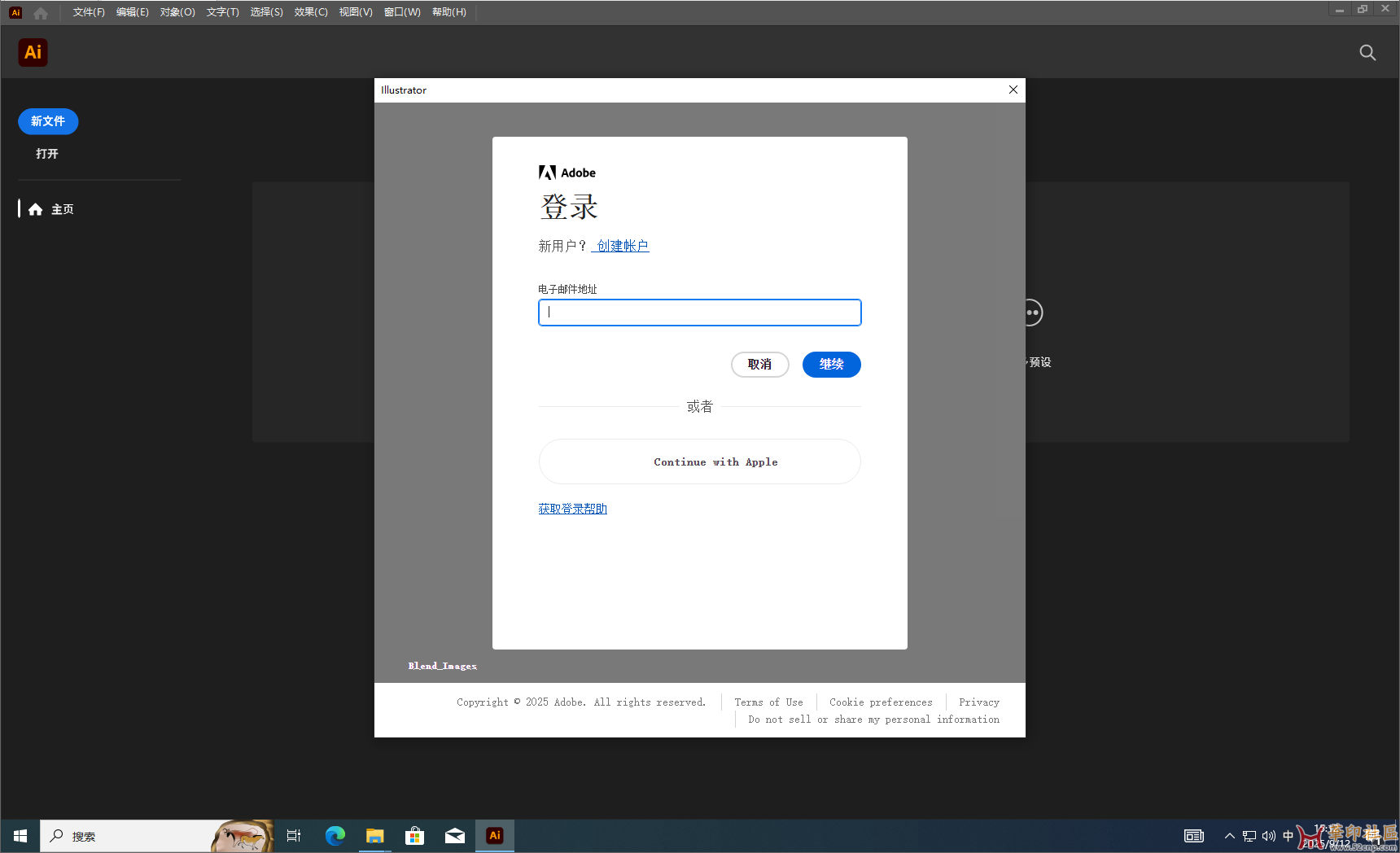Focus the 电子邮件地址 input field
The width and height of the screenshot is (1400, 853).
pos(700,313)
